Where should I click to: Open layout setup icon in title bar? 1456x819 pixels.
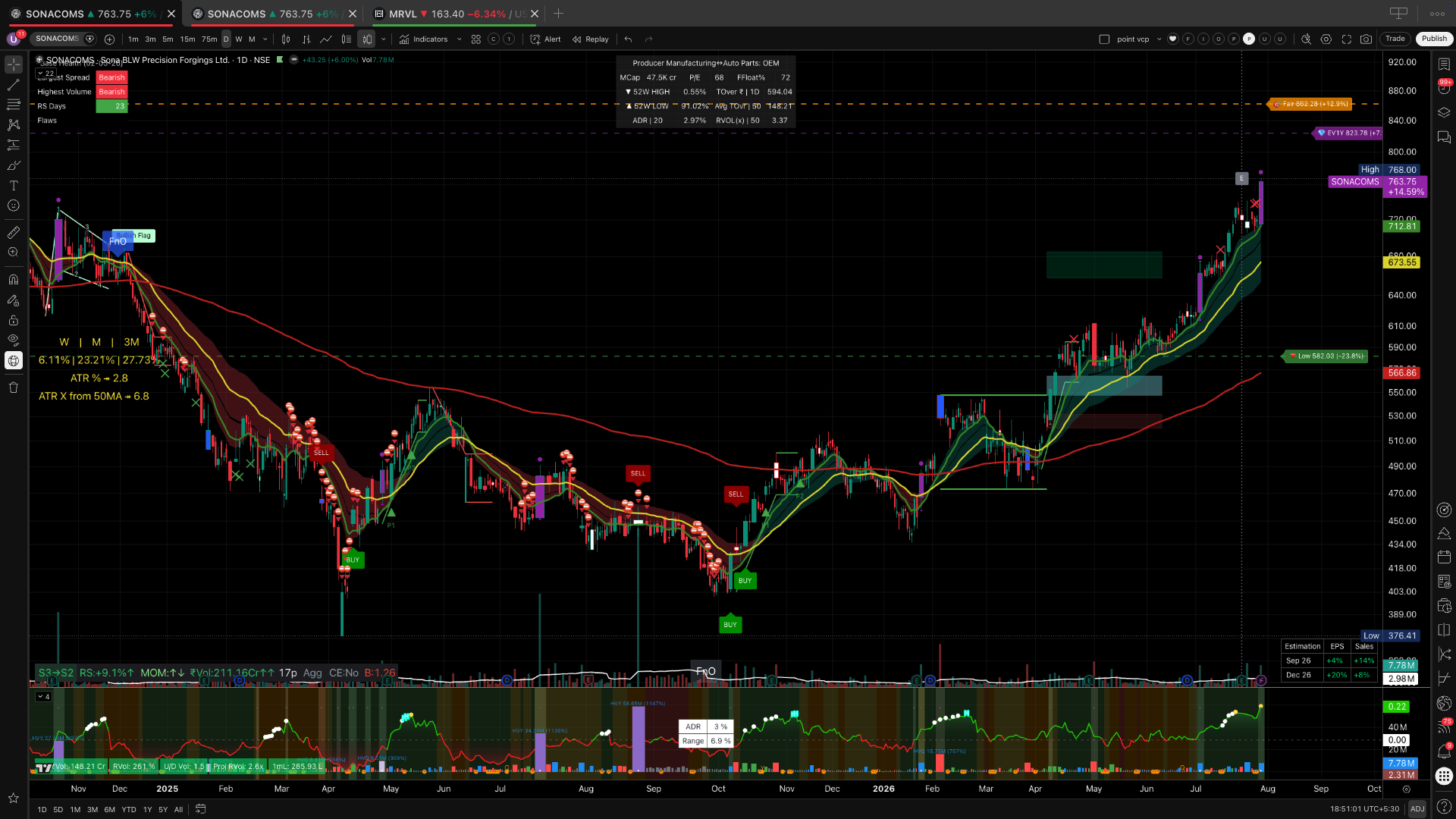tap(1398, 14)
